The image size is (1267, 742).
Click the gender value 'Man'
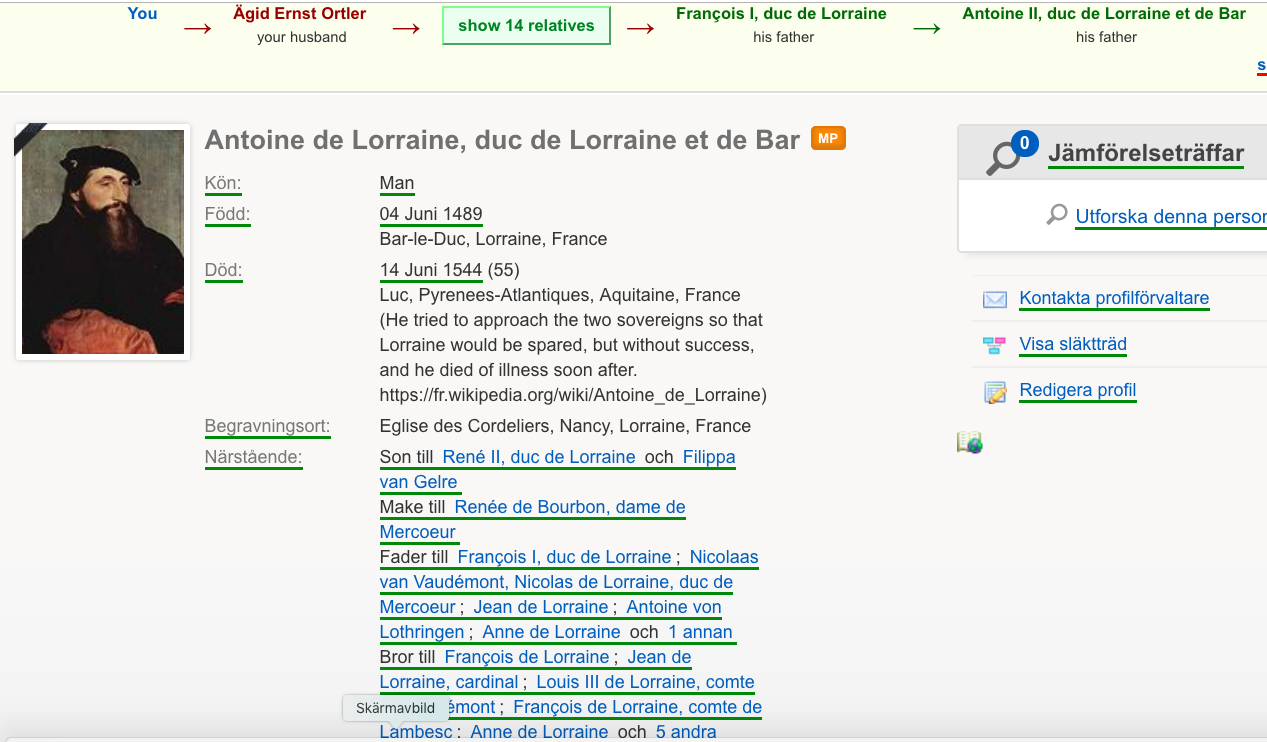pos(397,184)
